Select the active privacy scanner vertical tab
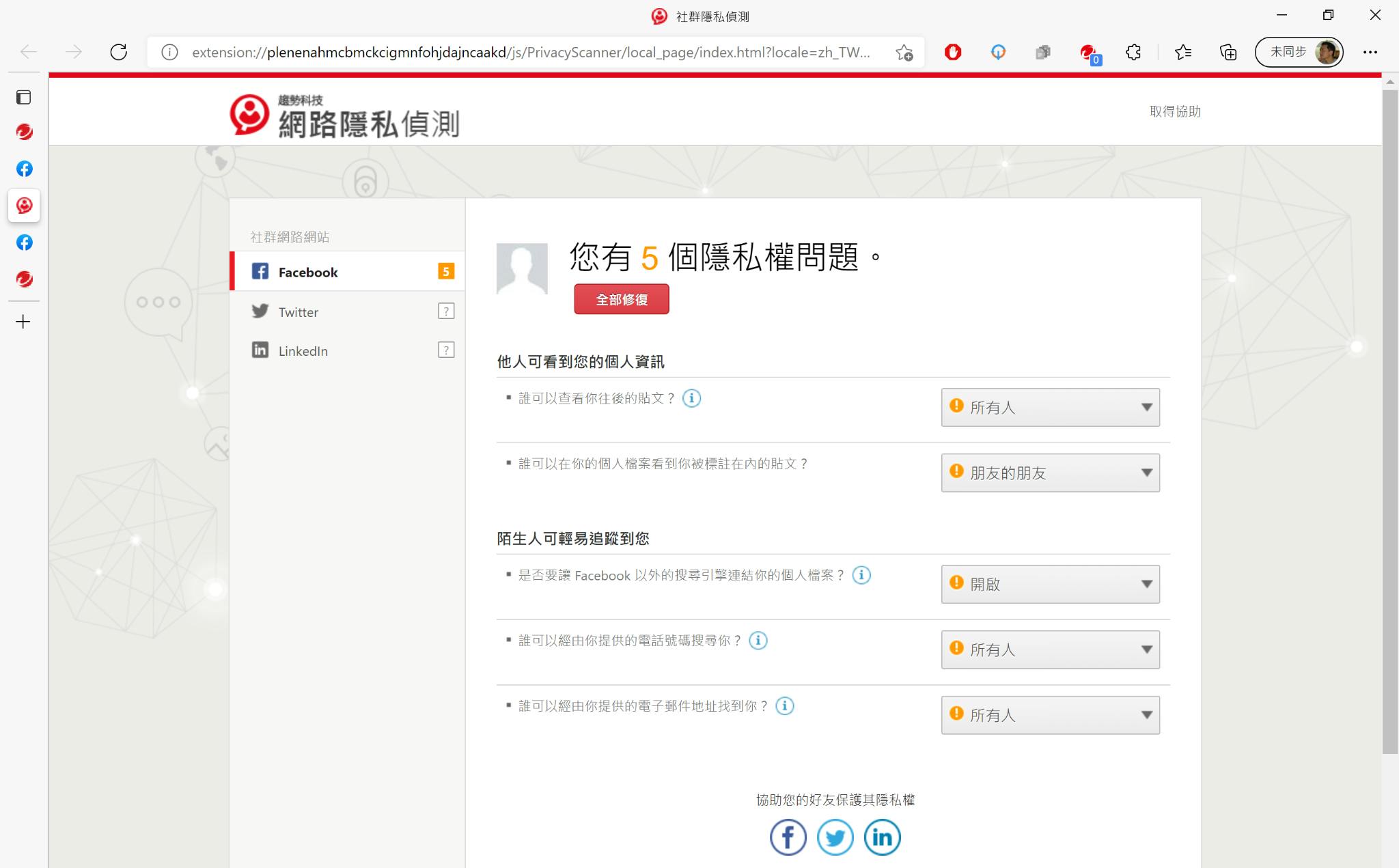This screenshot has height=868, width=1399. pos(25,206)
